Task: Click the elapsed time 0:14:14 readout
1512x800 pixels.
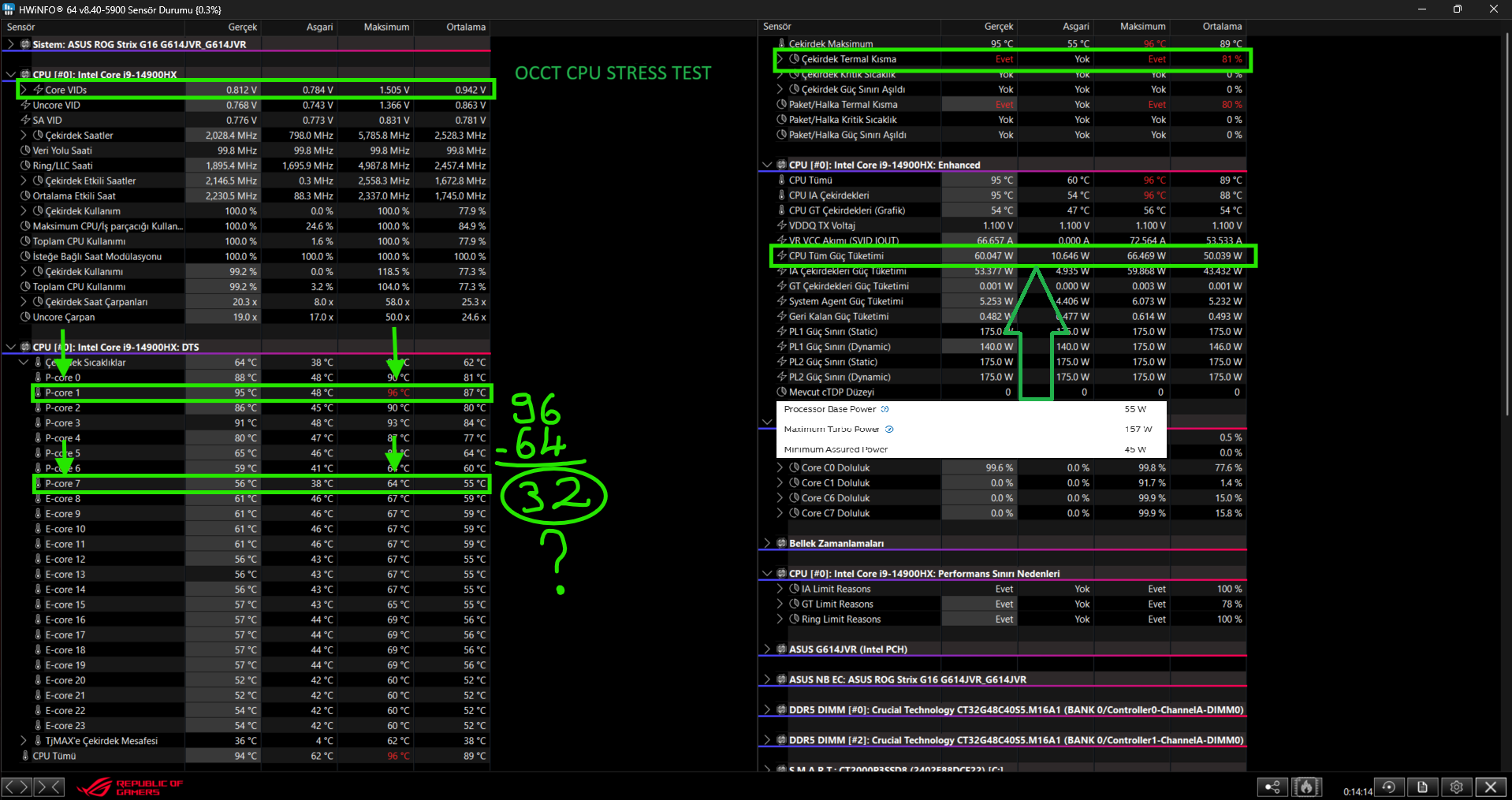Action: (x=1357, y=791)
